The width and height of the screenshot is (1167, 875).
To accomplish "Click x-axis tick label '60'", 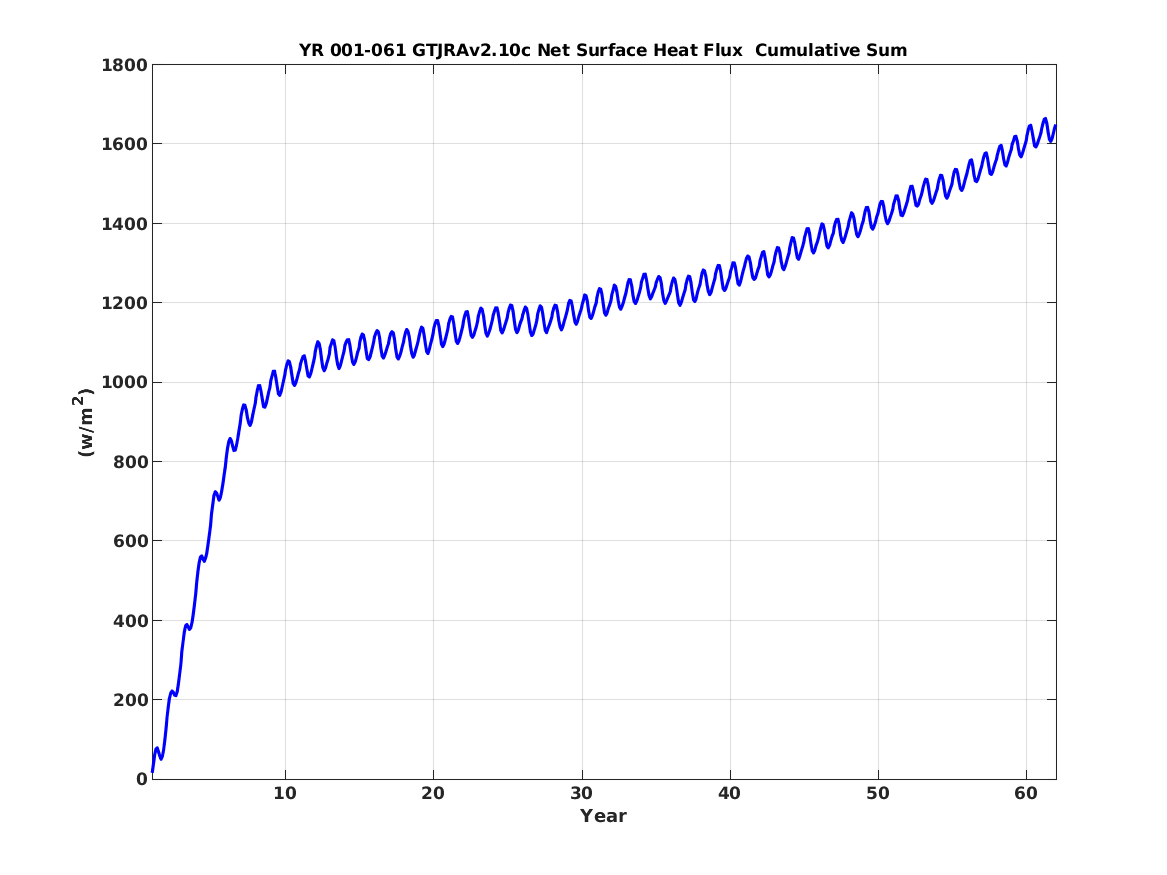I will [1026, 794].
